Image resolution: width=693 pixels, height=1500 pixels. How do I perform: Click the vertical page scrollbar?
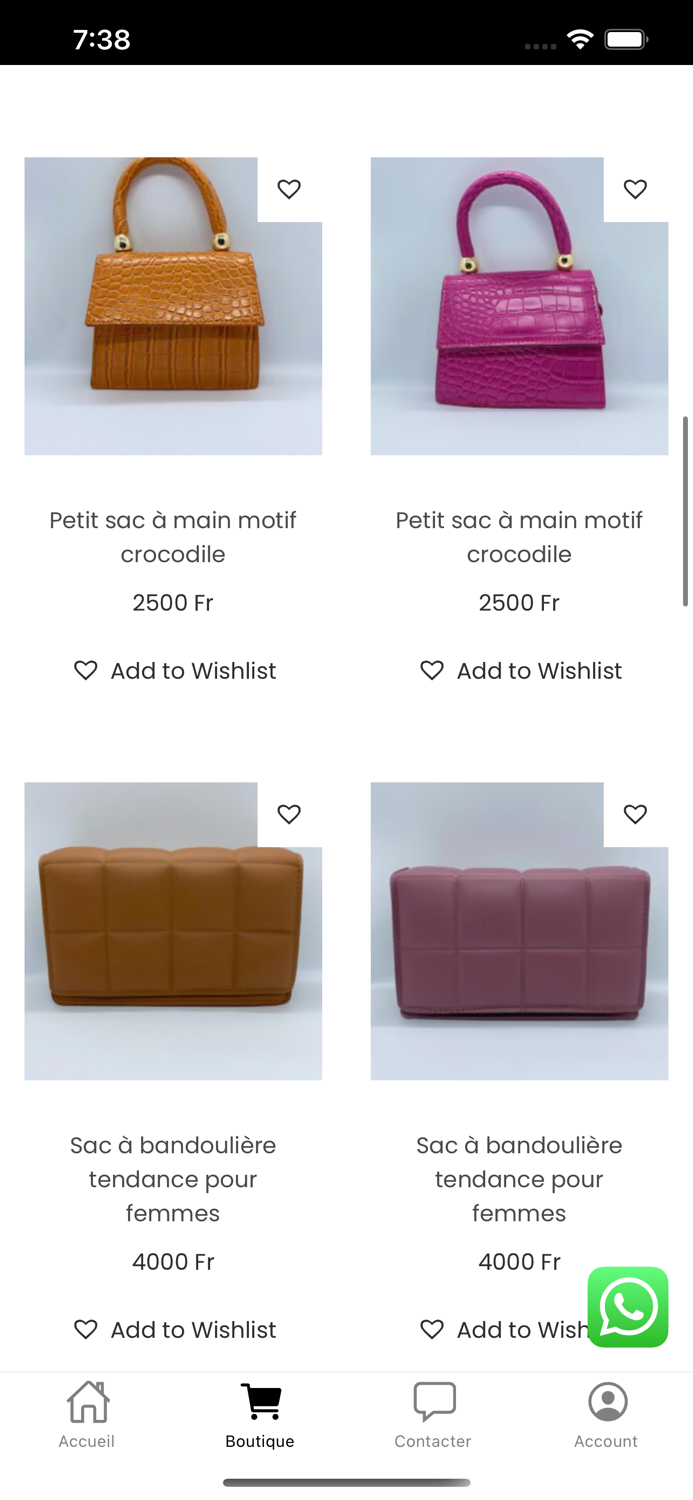(685, 510)
